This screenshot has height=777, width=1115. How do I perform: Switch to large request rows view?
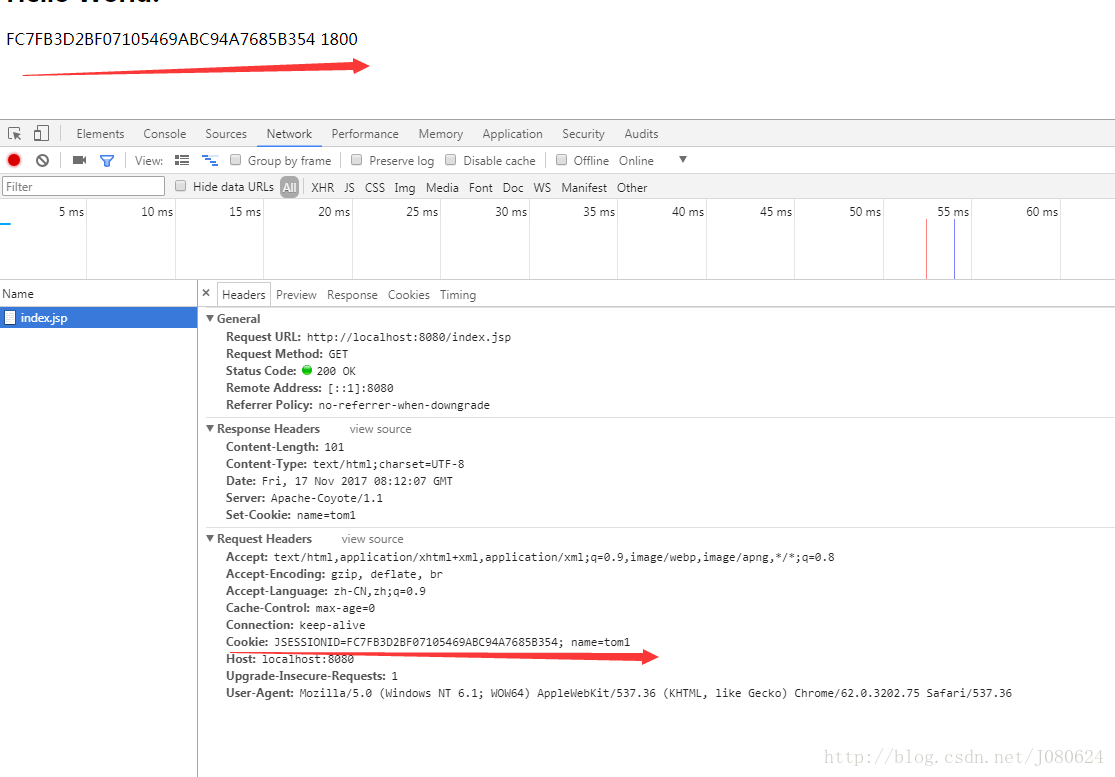[182, 161]
